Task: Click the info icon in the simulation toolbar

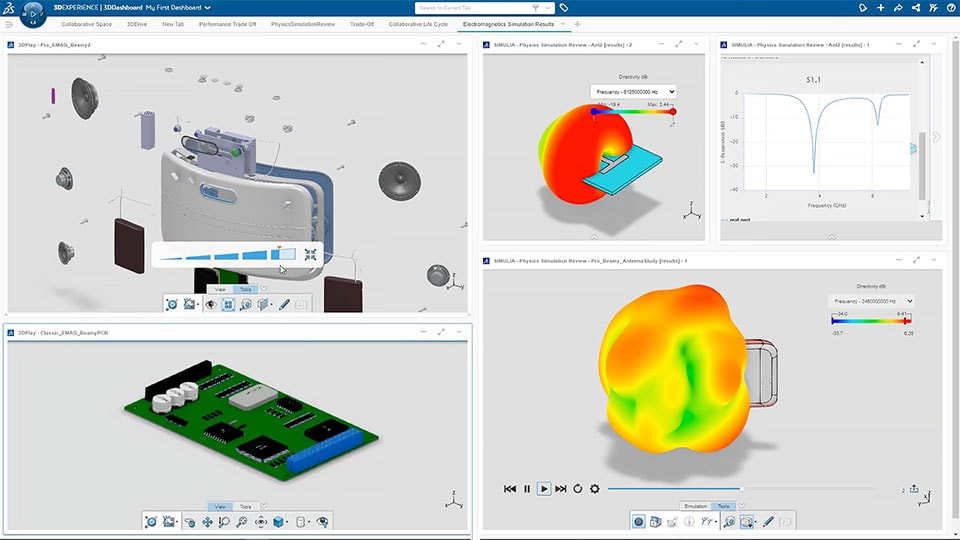Action: [689, 521]
